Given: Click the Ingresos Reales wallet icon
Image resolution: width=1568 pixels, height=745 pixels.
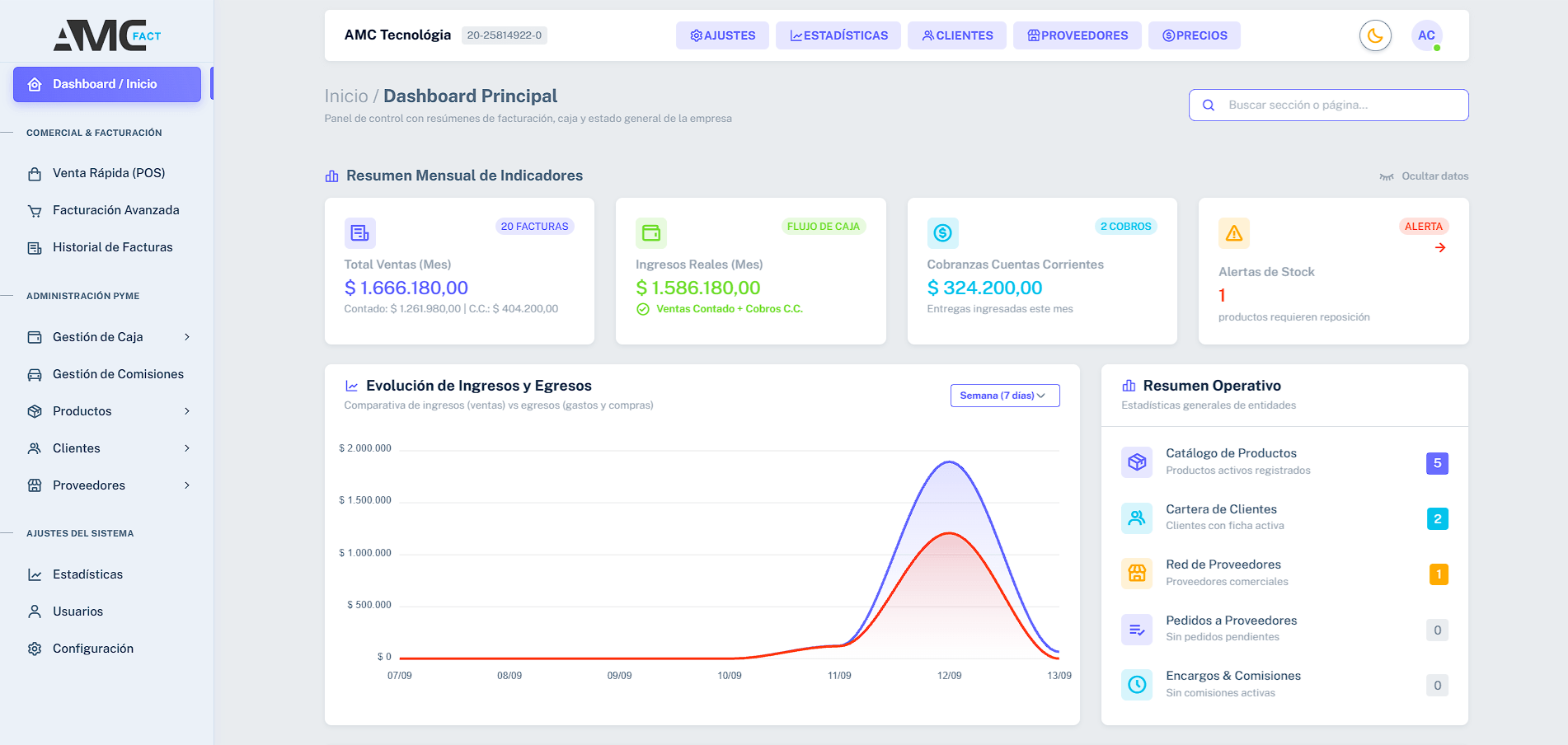Looking at the screenshot, I should 651,233.
